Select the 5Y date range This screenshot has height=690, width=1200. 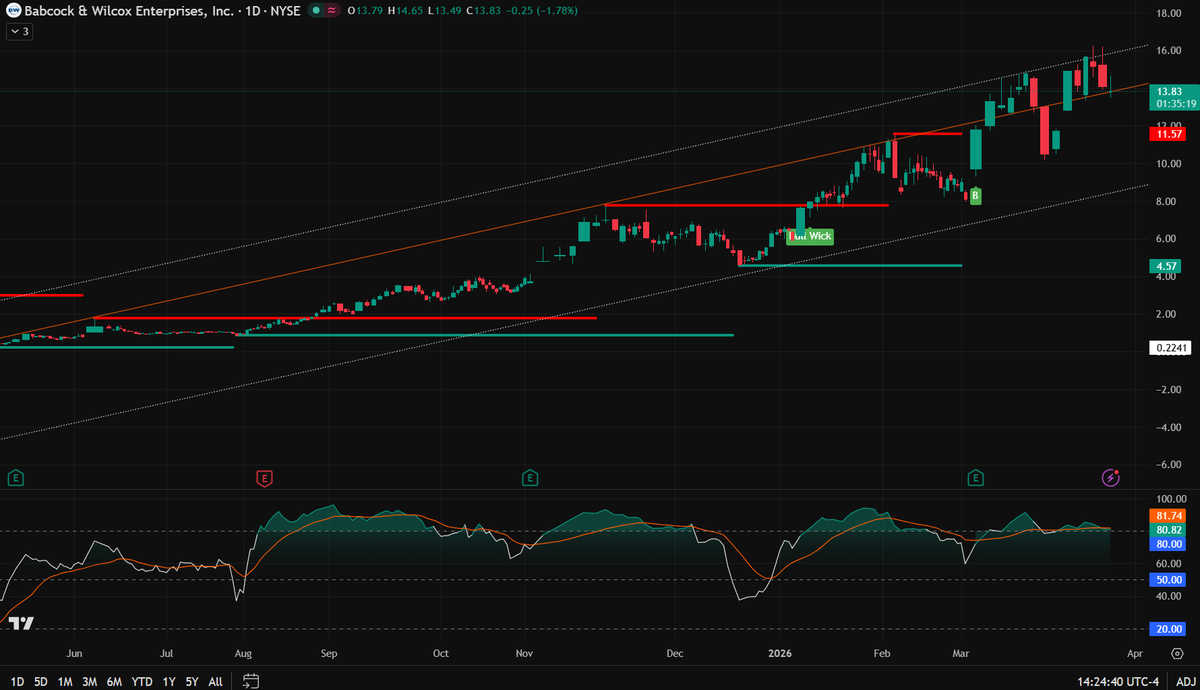pos(191,682)
